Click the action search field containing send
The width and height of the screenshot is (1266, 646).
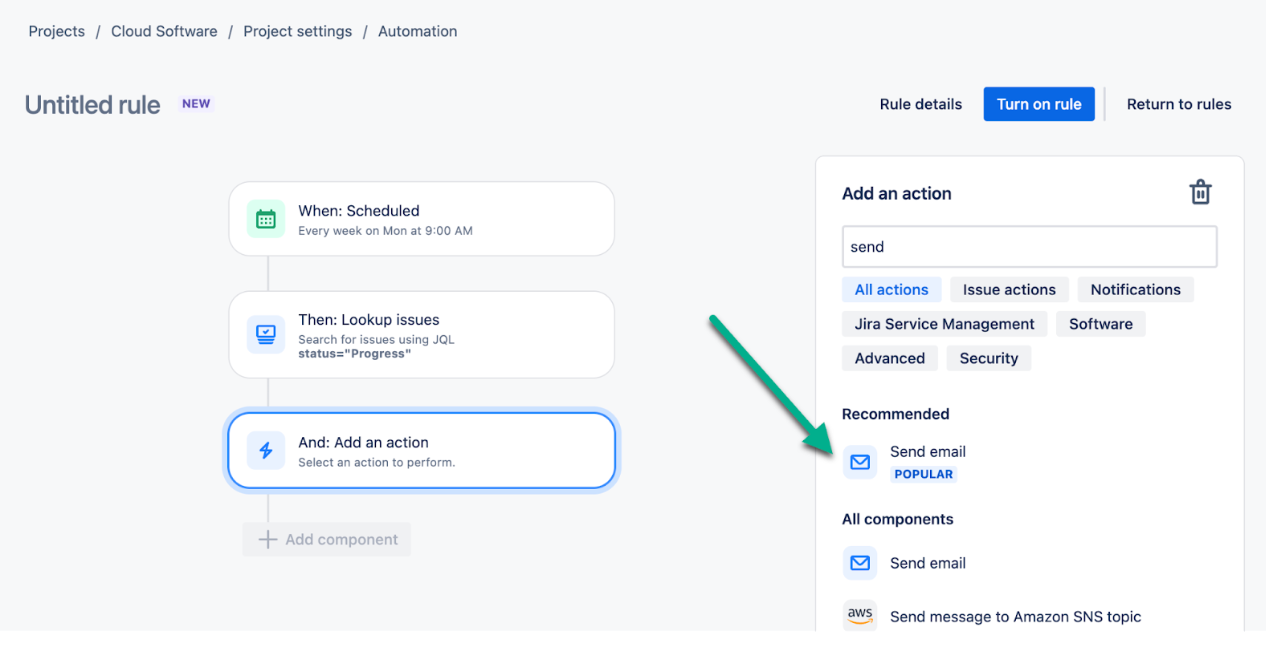tap(1029, 247)
